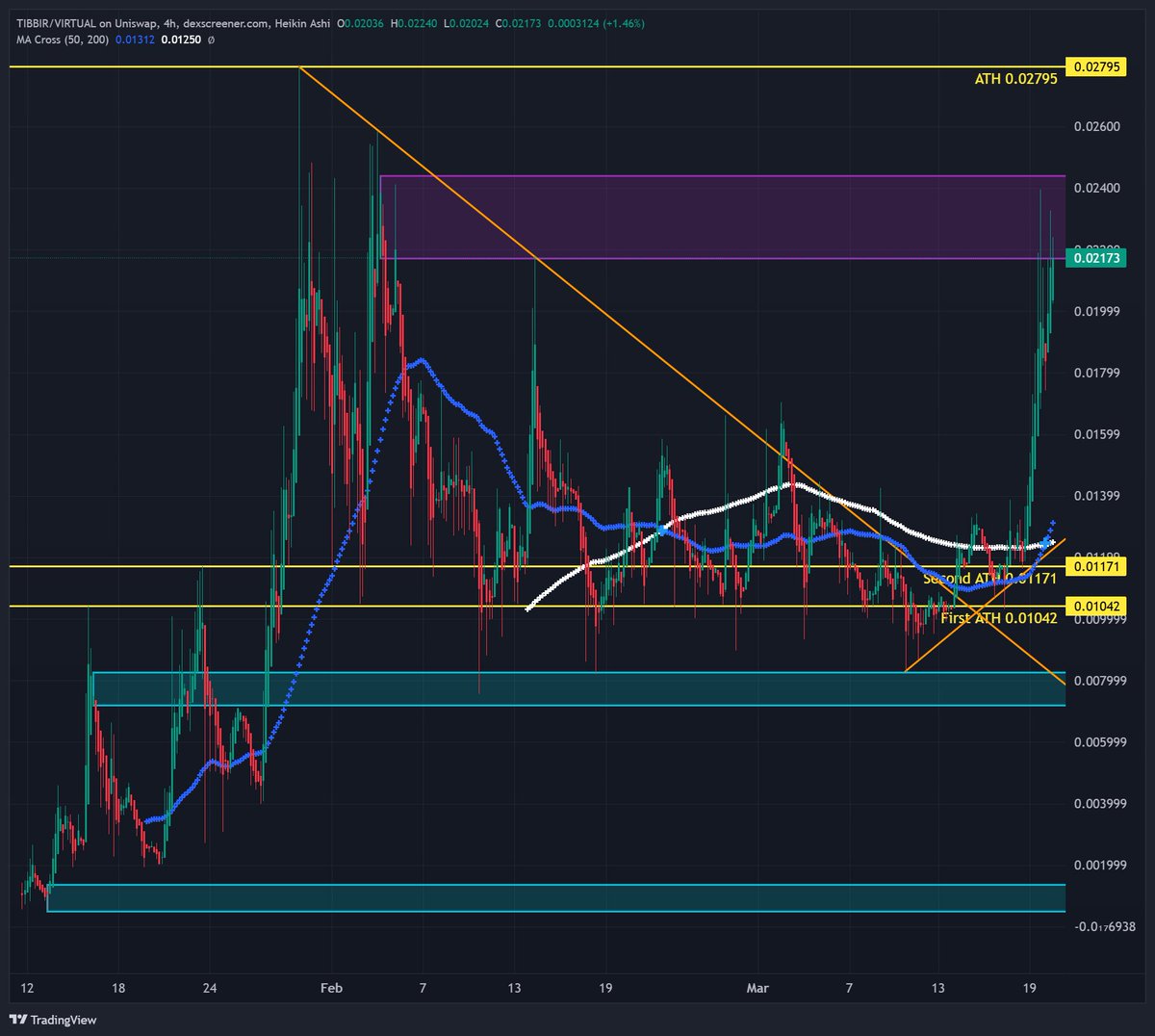This screenshot has width=1155, height=1036.
Task: Click the high price value H0.02240
Action: point(413,23)
